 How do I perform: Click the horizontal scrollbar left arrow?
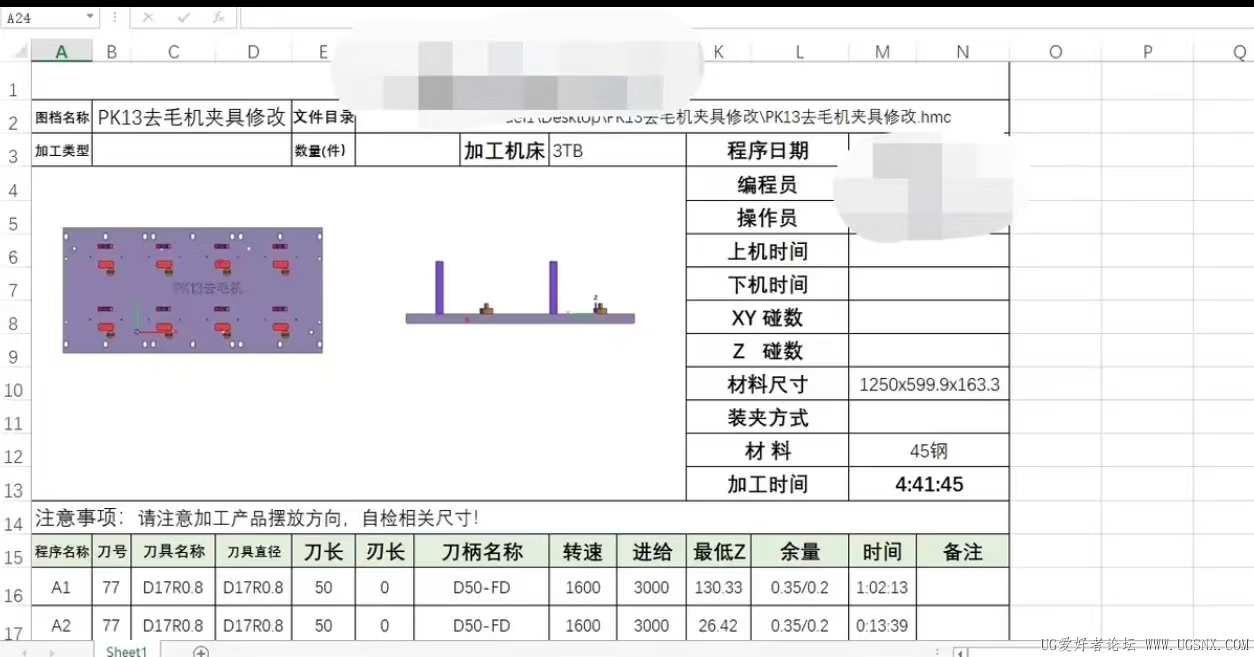[x=961, y=652]
